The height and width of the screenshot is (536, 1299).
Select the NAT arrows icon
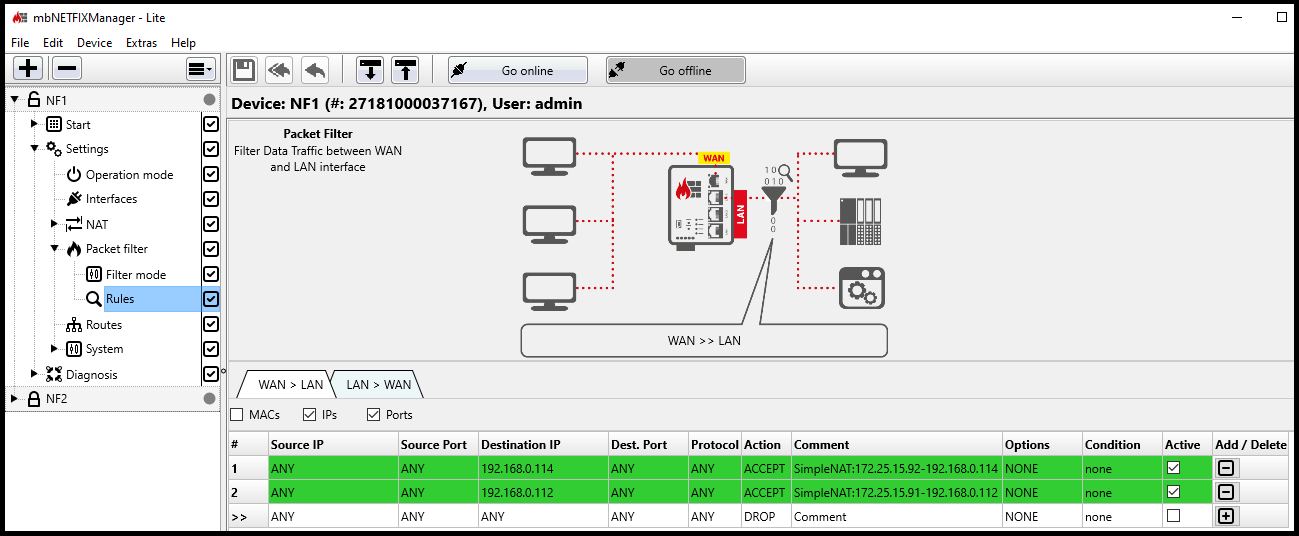[74, 224]
